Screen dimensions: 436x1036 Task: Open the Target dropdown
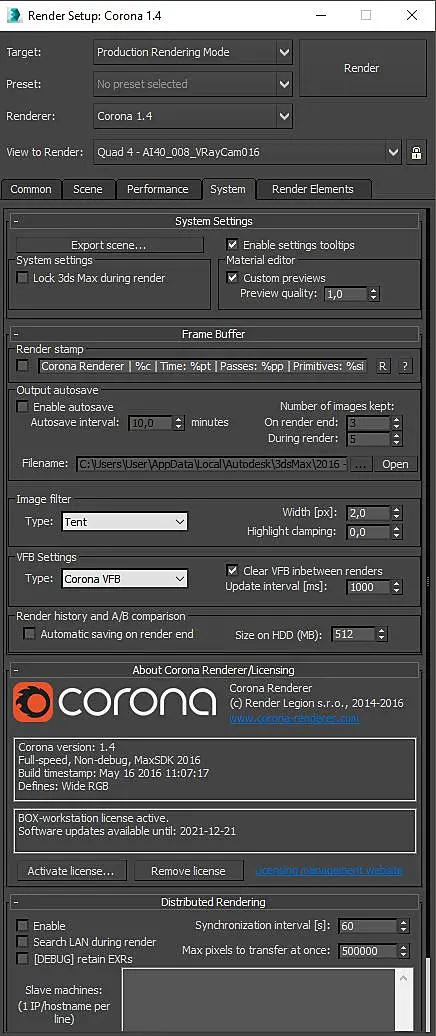coord(193,52)
